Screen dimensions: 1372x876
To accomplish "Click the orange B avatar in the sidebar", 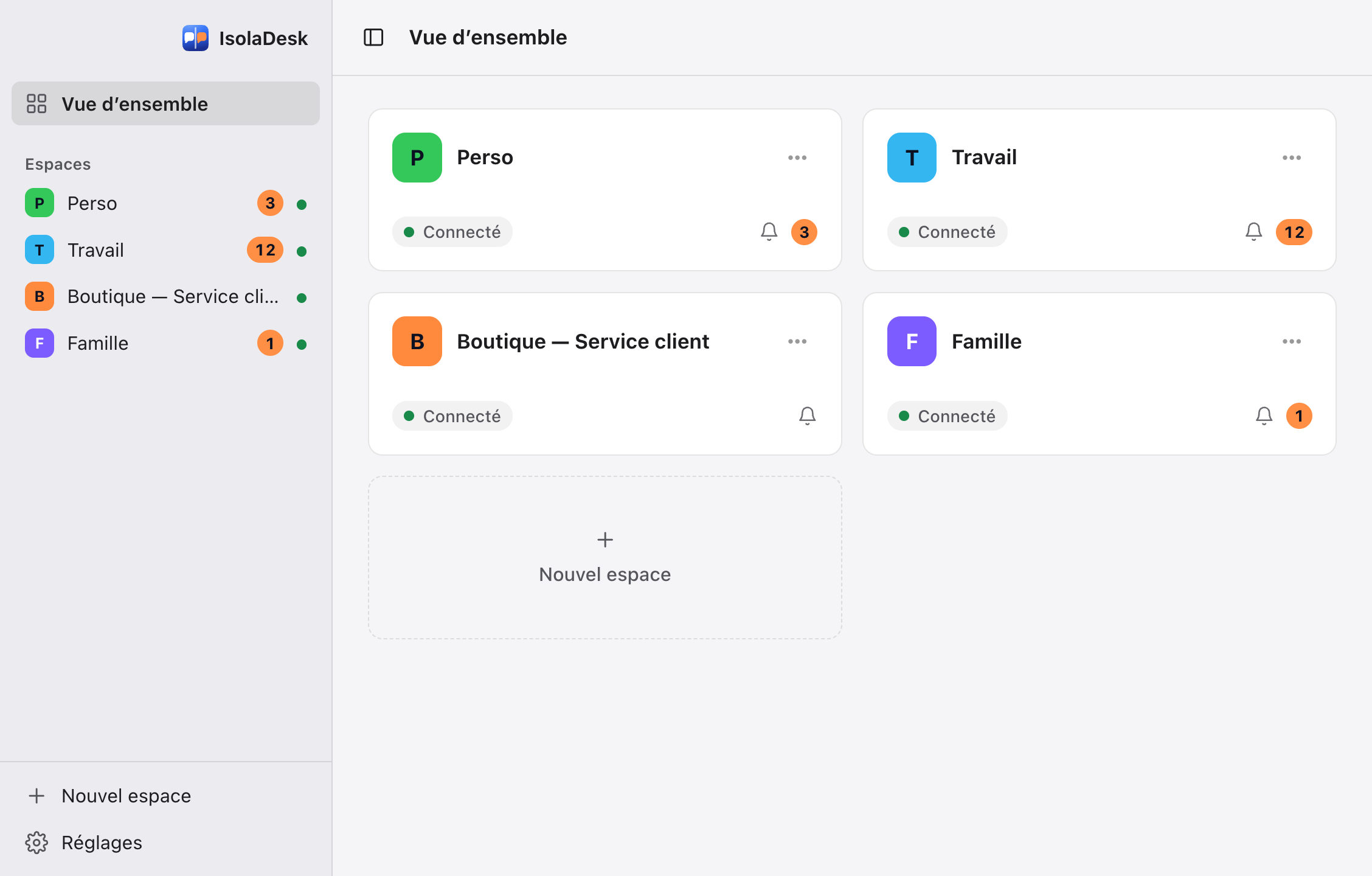I will [x=40, y=296].
